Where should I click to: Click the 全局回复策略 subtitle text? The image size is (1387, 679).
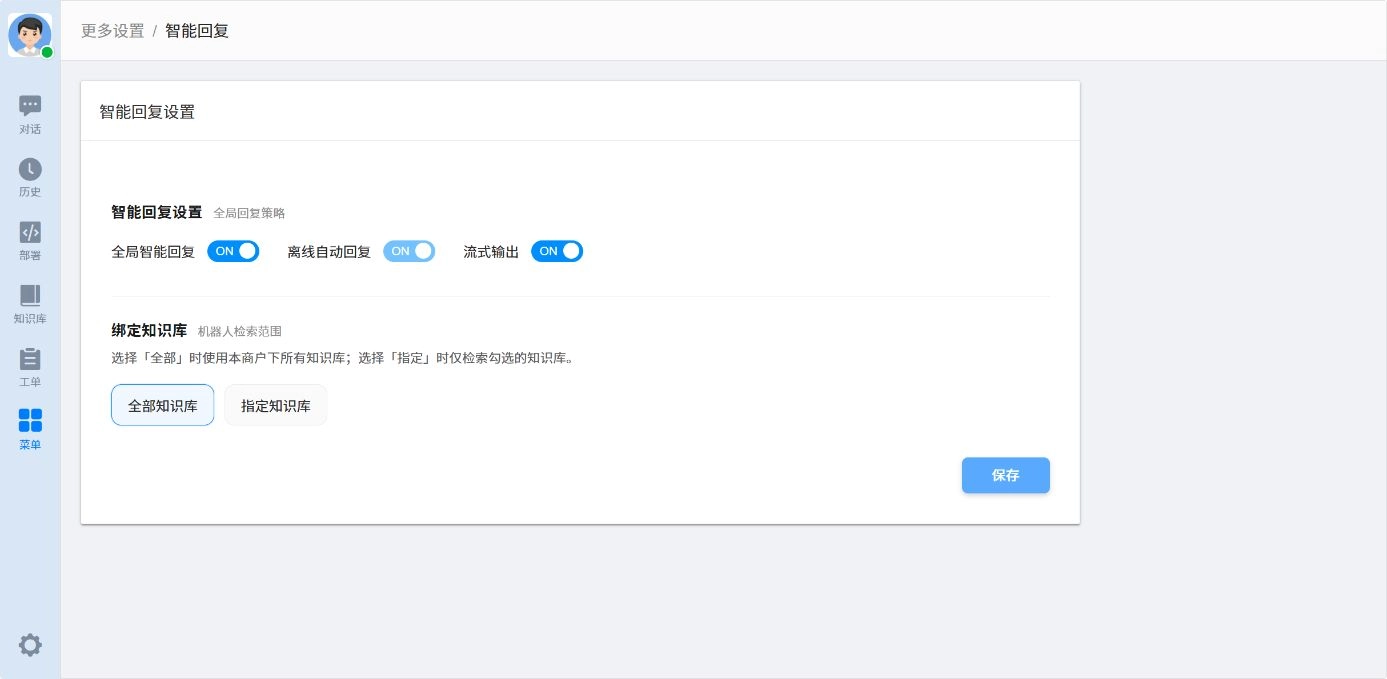tap(249, 213)
